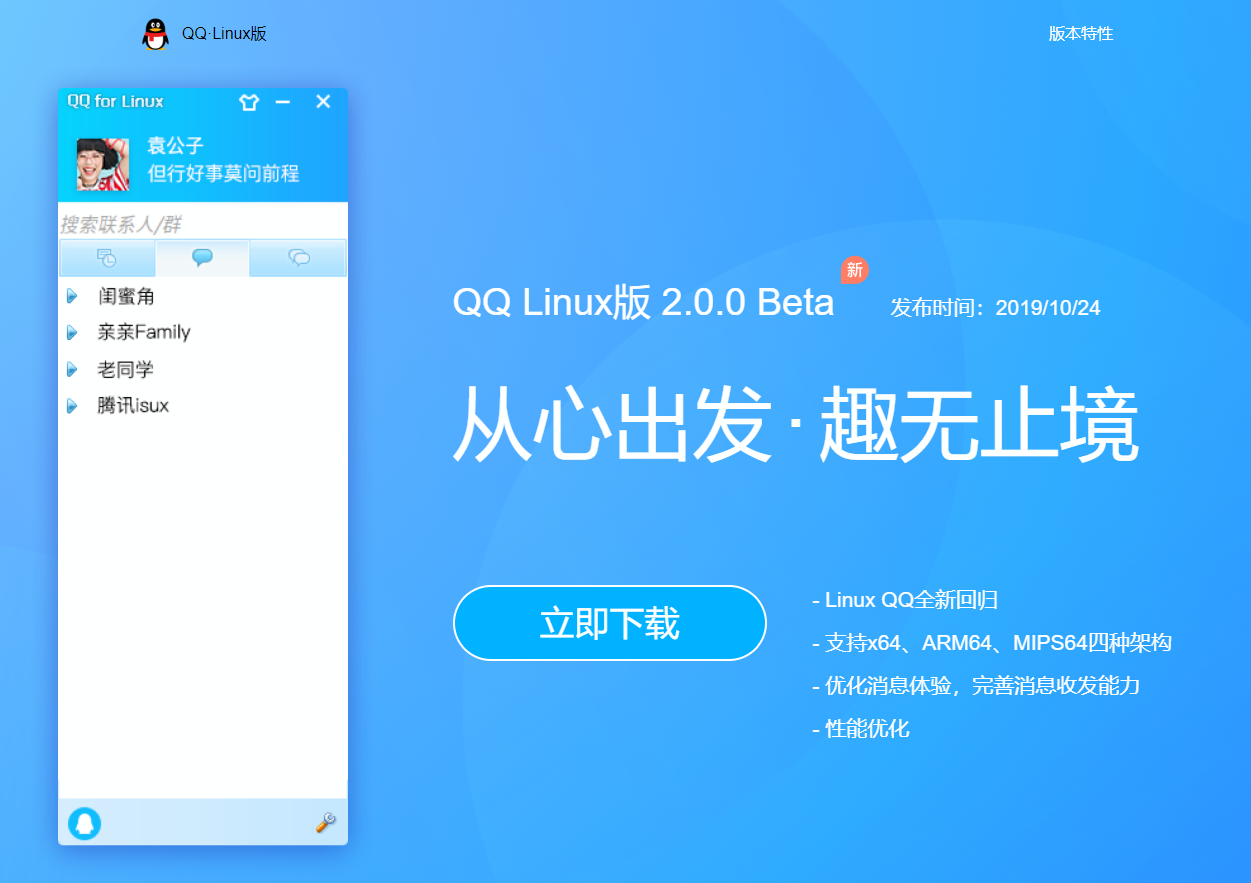The width and height of the screenshot is (1251, 883).
Task: Click the 搜索联系人/群 search field
Action: click(x=203, y=224)
